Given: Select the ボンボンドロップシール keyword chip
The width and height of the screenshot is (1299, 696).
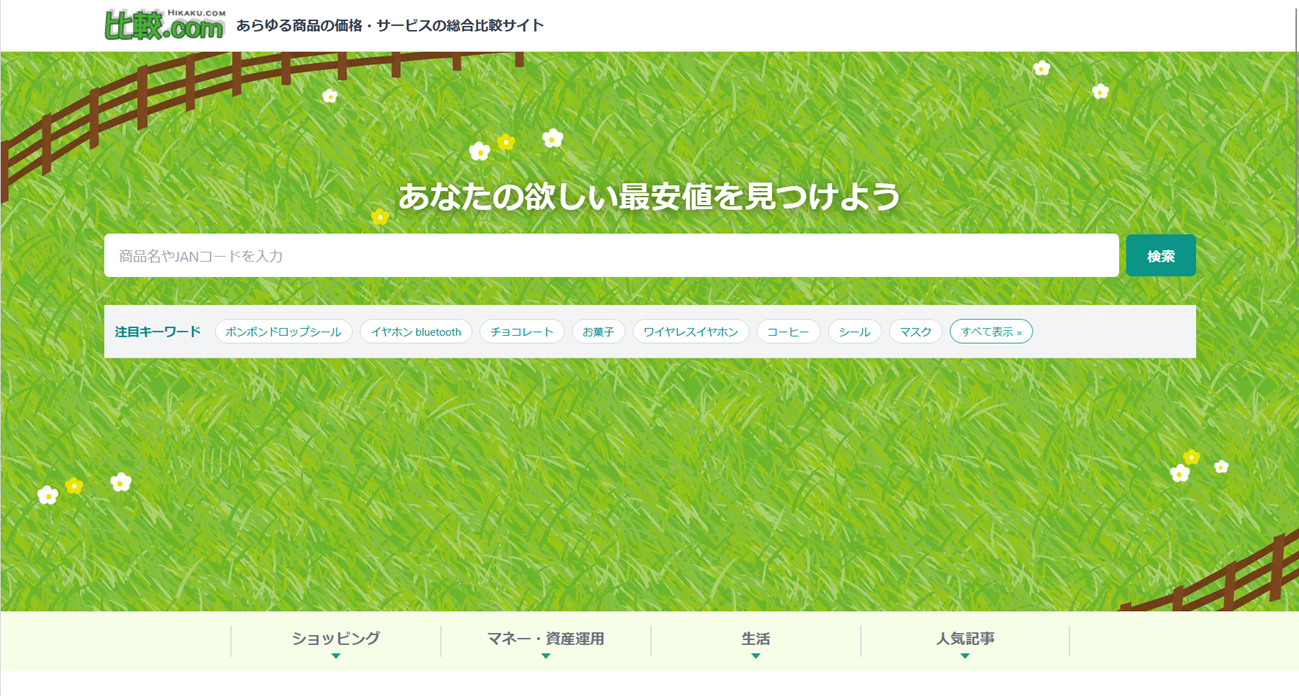Looking at the screenshot, I should pos(283,332).
